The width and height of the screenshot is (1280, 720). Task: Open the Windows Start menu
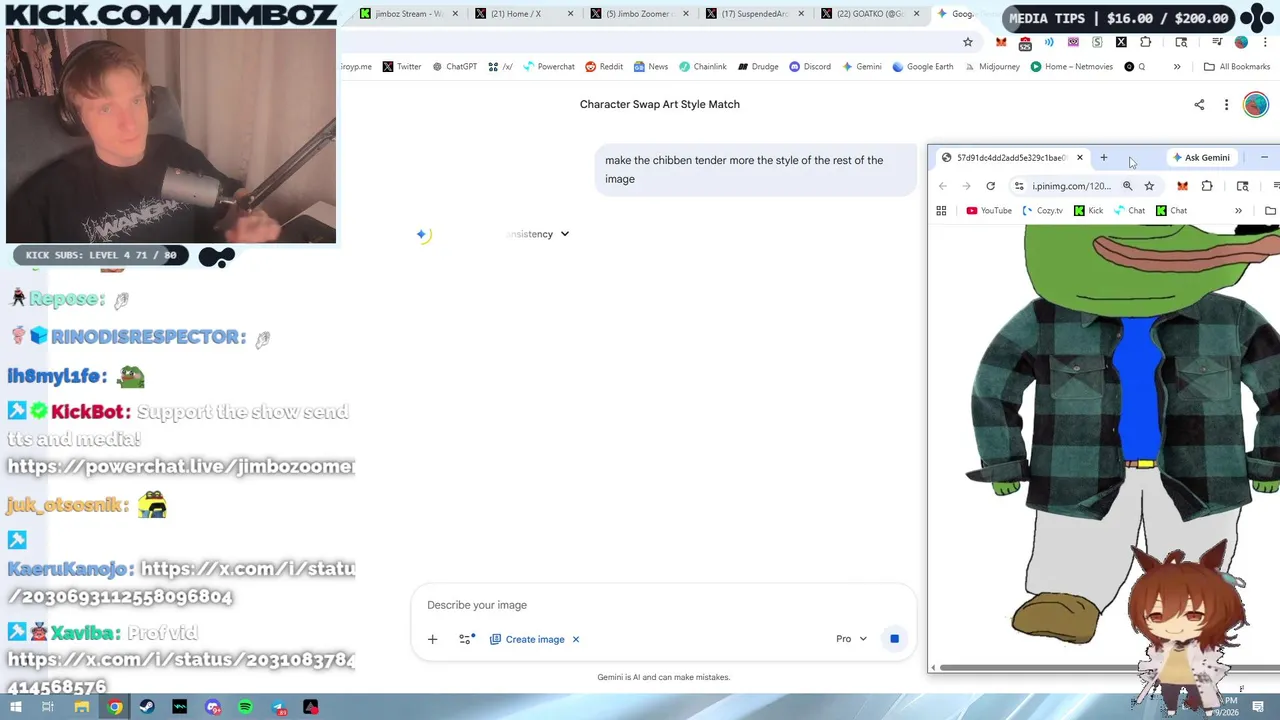click(15, 707)
